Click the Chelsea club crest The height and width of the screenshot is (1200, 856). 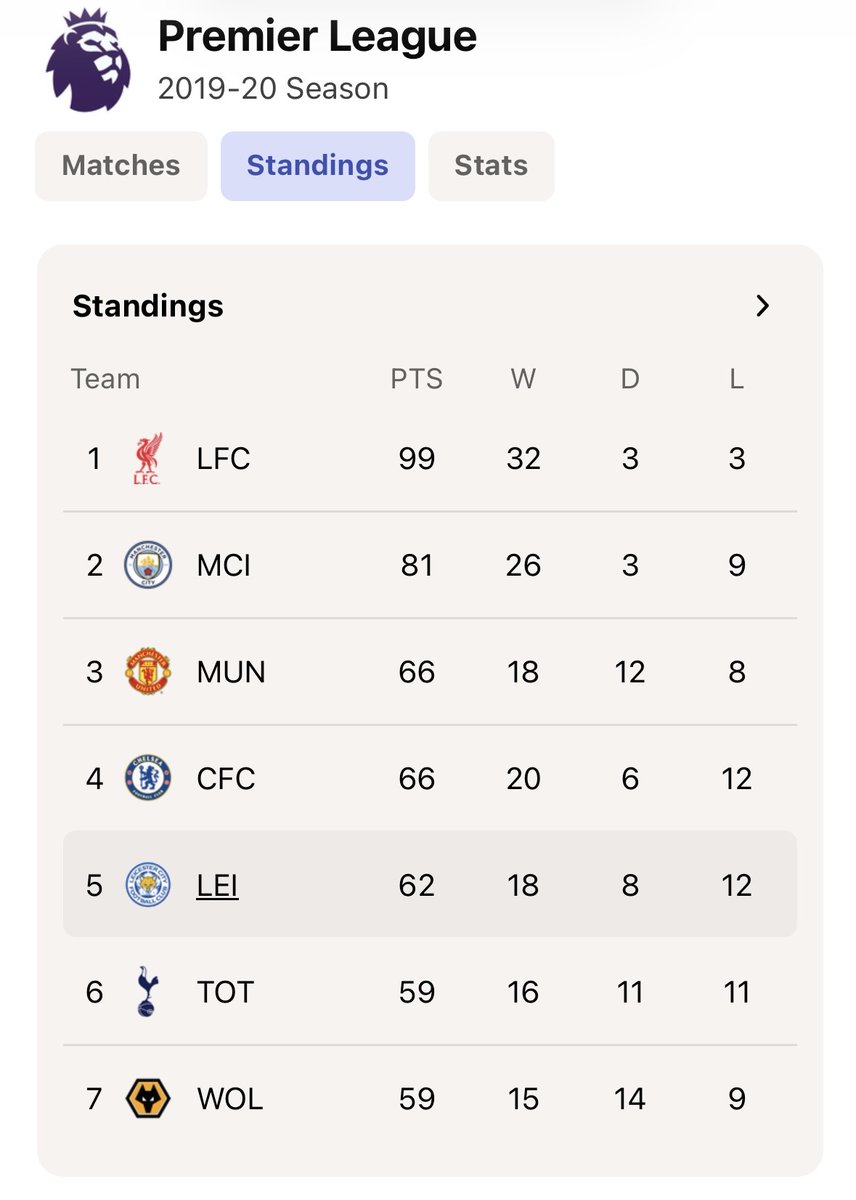(147, 779)
